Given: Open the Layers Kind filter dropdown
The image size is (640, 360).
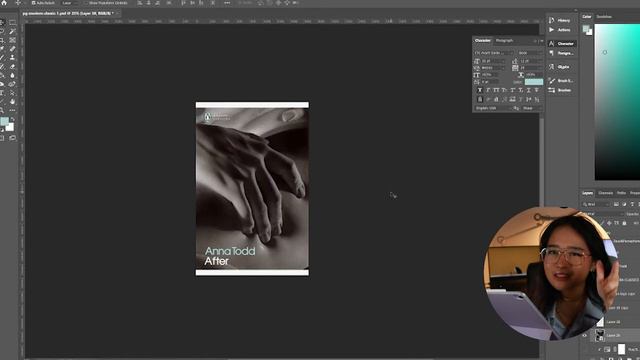Looking at the screenshot, I should (596, 204).
